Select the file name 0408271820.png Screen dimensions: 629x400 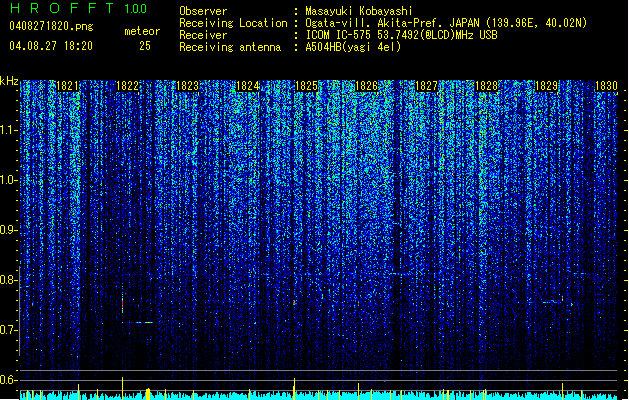pyautogui.click(x=51, y=26)
